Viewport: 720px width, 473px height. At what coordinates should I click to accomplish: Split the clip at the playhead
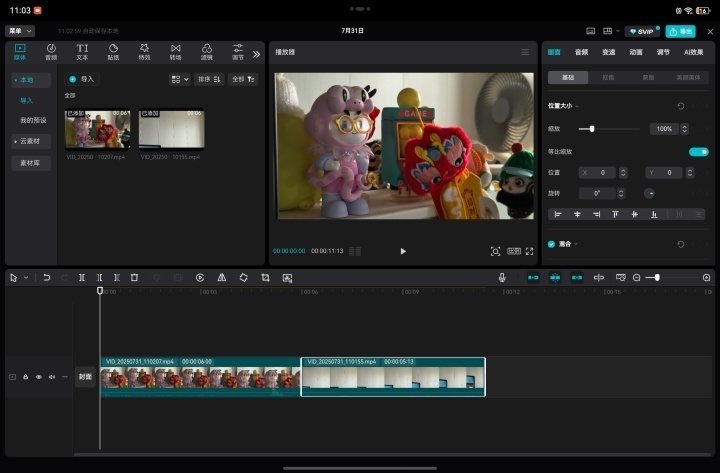(x=82, y=277)
